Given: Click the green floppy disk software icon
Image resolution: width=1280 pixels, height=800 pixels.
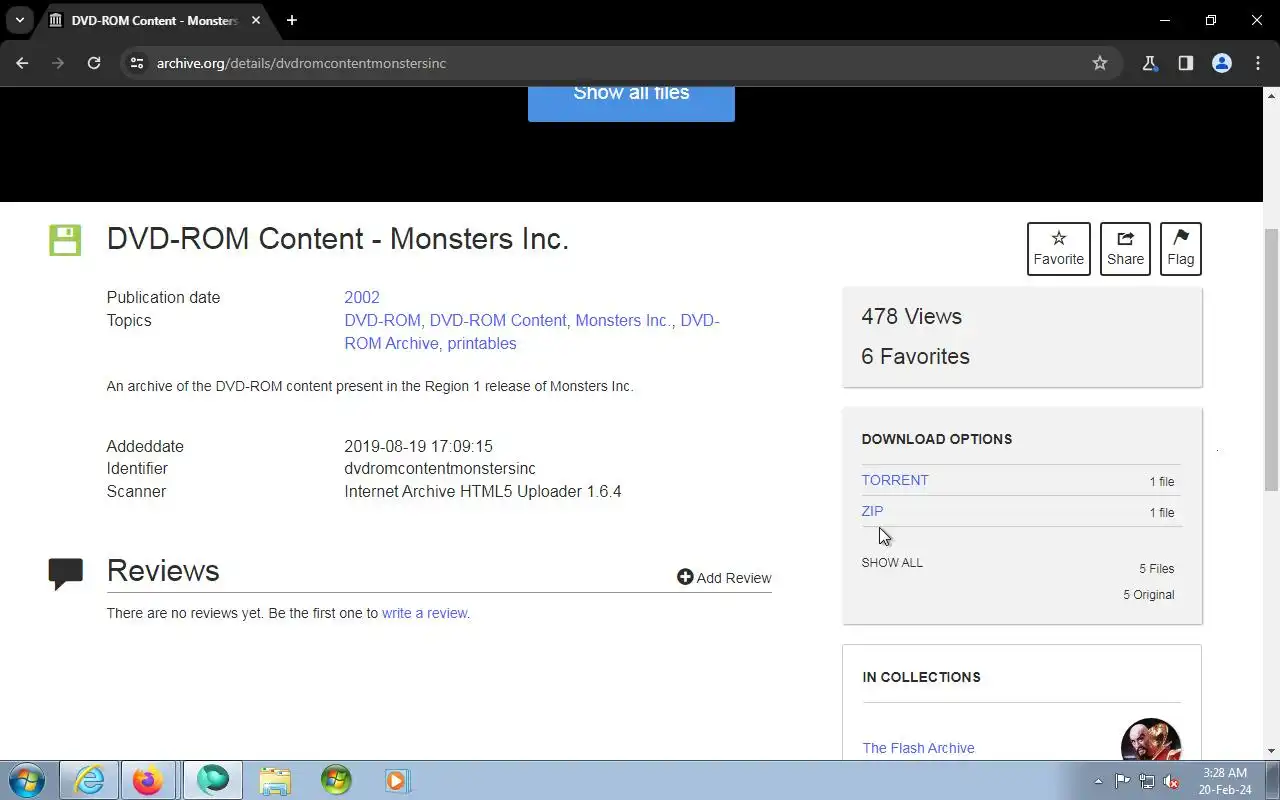Looking at the screenshot, I should (x=65, y=240).
